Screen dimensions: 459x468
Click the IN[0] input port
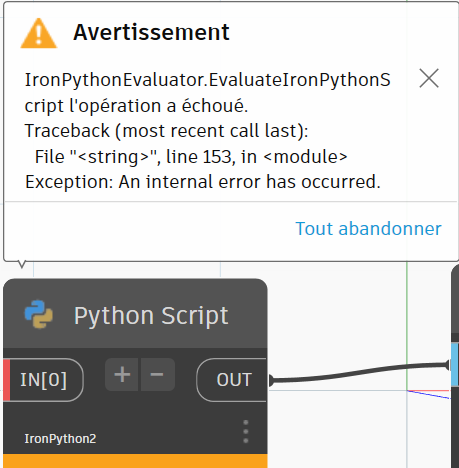(43, 380)
